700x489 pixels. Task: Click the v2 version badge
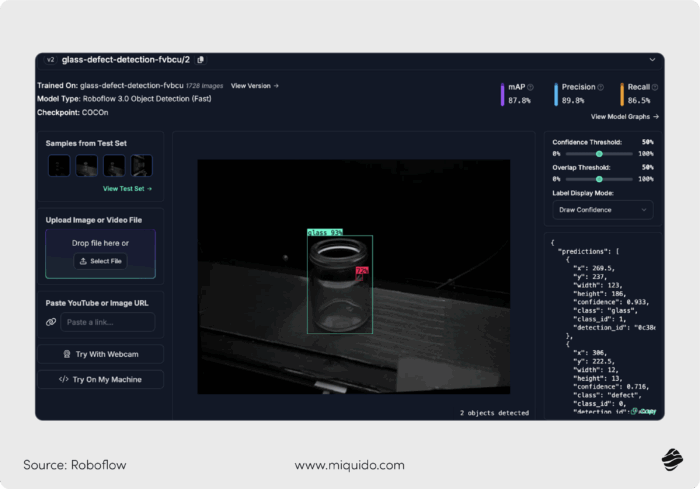50,60
